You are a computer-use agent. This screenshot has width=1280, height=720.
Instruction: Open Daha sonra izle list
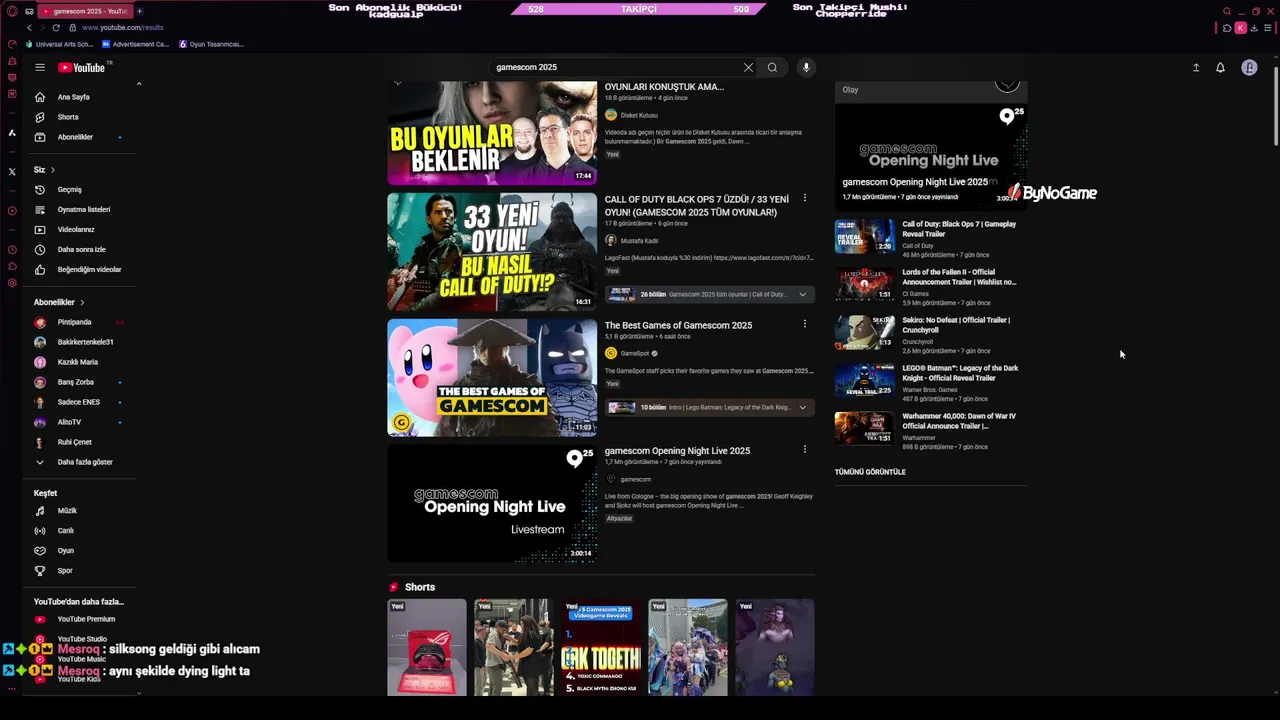pos(82,249)
